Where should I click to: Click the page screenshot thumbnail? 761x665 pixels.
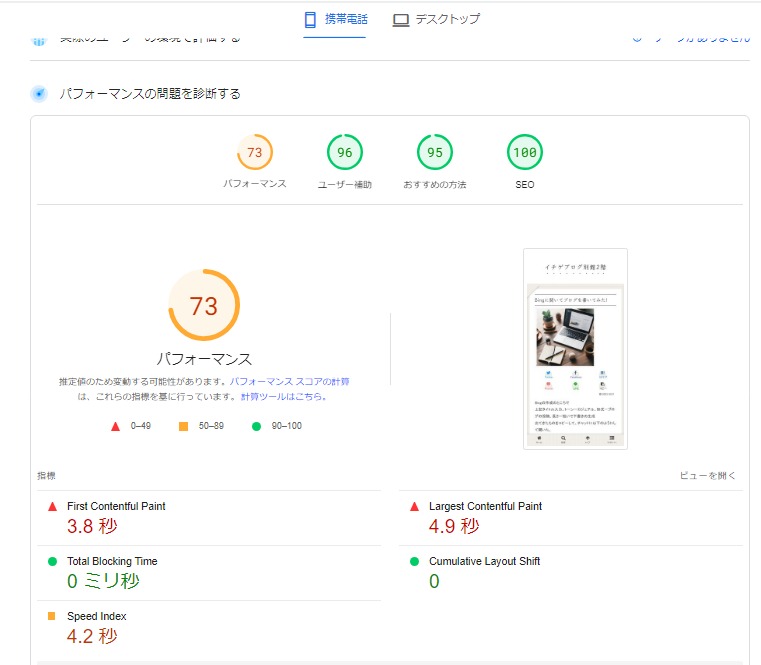[x=575, y=349]
